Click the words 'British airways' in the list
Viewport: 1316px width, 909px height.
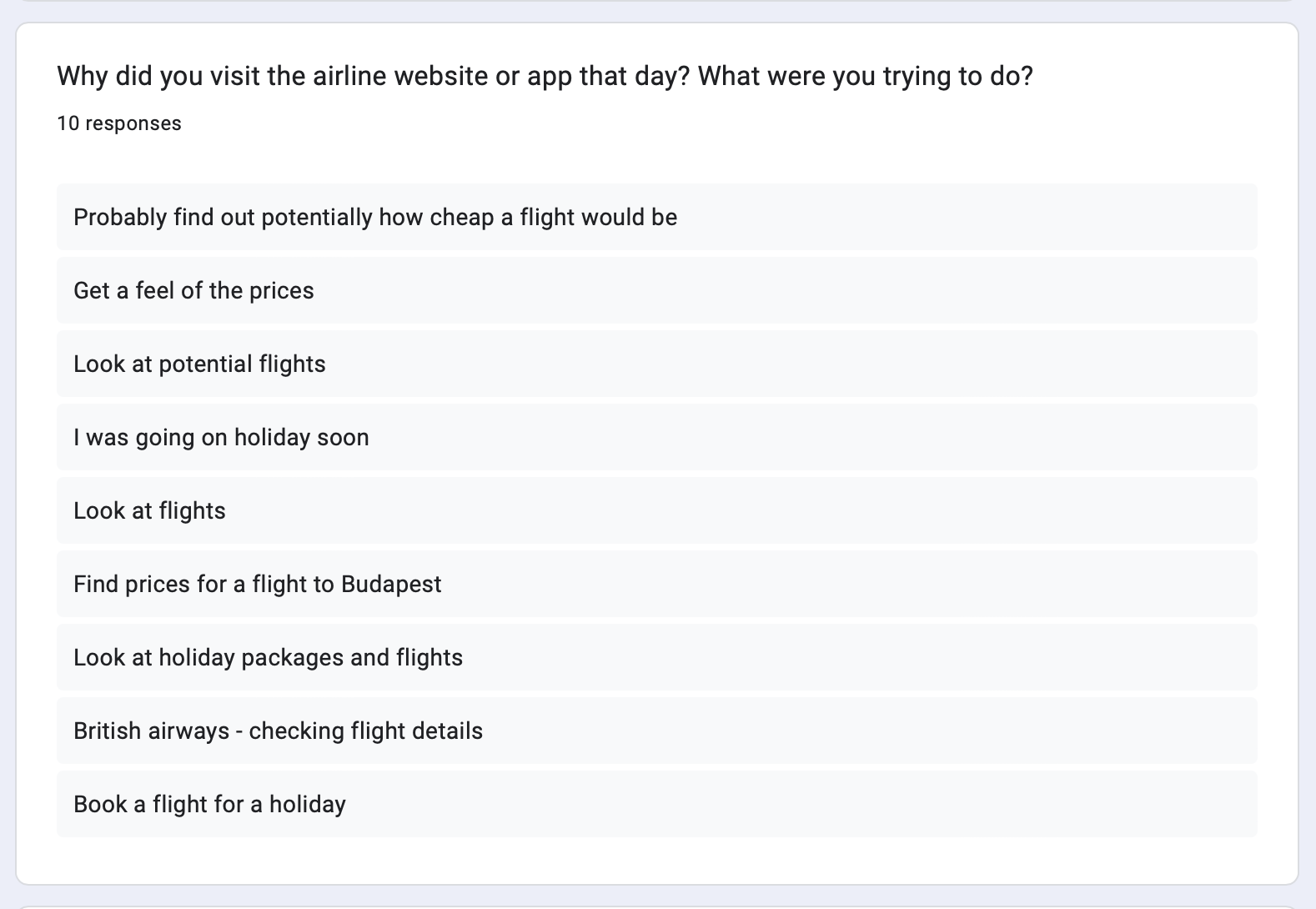coord(152,731)
